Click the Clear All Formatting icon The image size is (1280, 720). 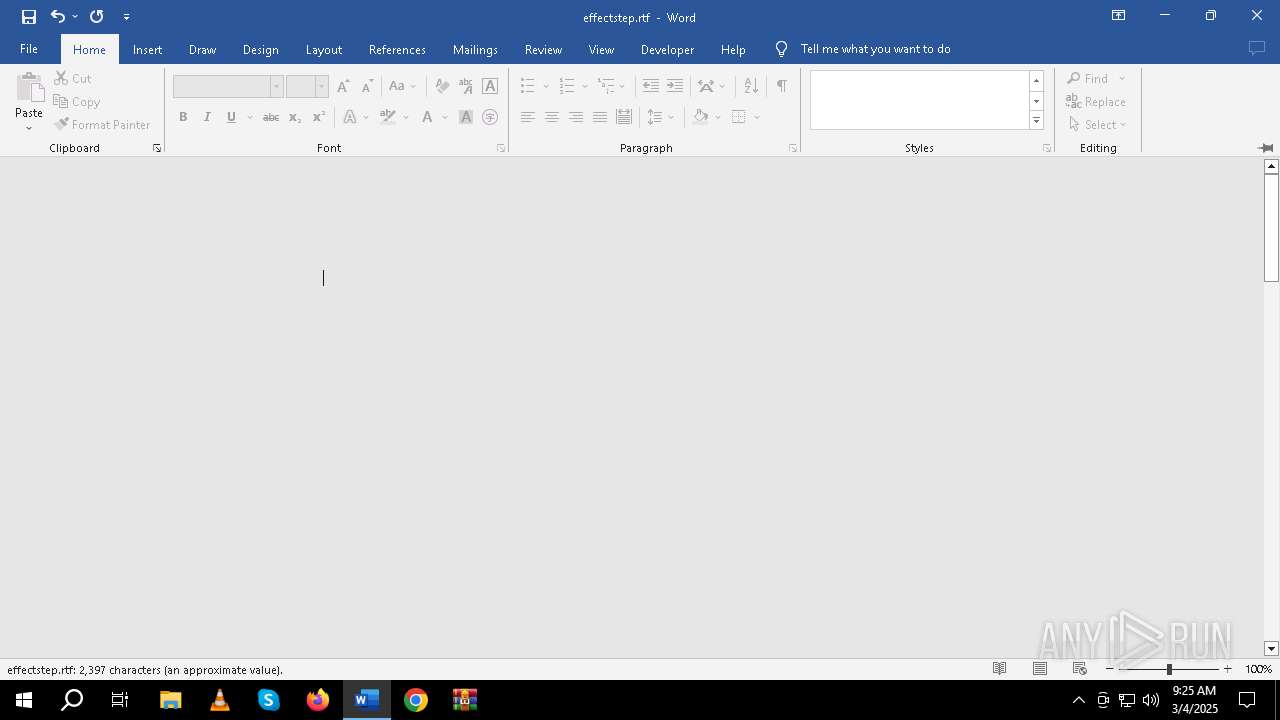(442, 86)
